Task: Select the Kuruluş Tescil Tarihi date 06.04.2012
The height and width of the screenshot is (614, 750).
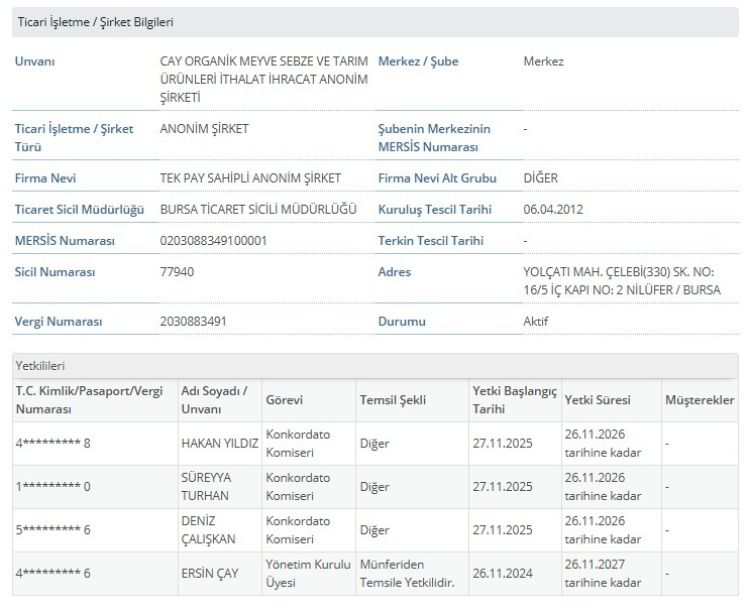Action: click(553, 209)
